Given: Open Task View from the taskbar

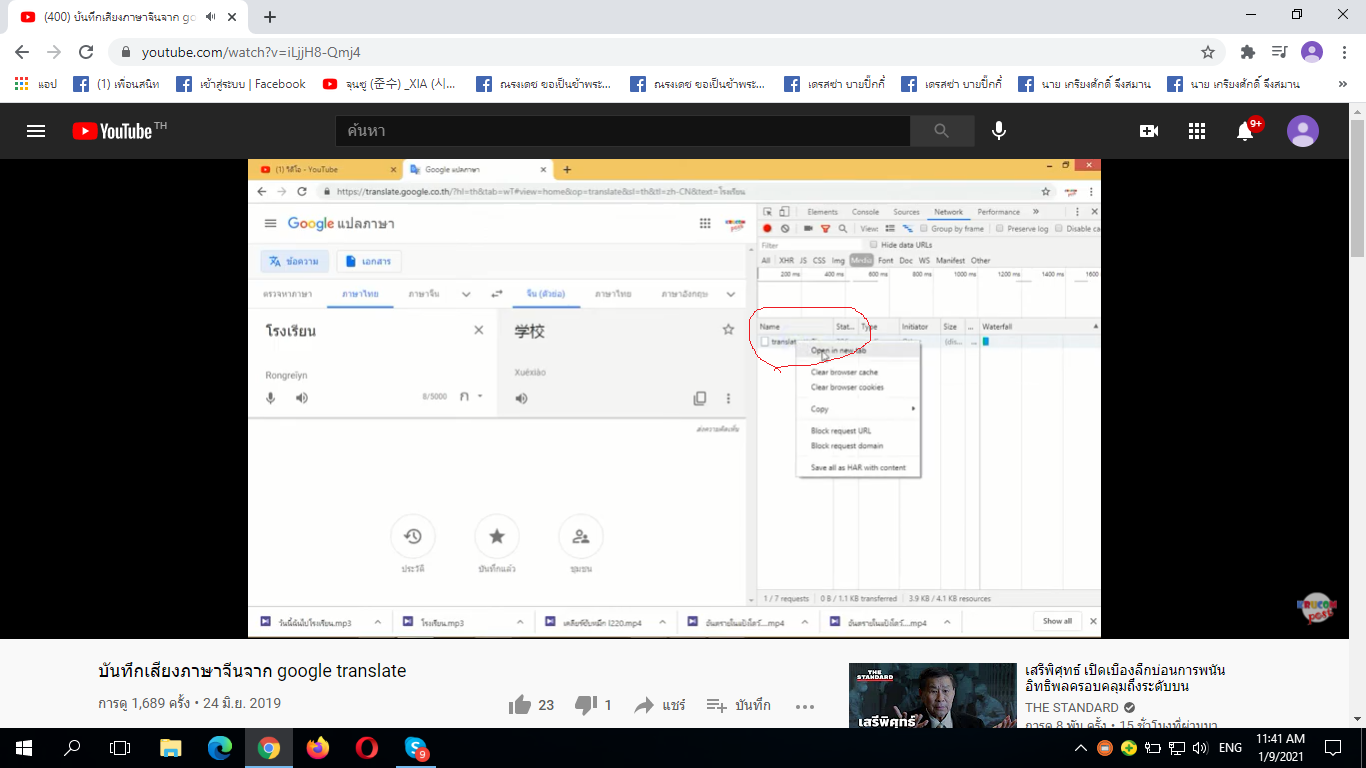Looking at the screenshot, I should point(120,748).
